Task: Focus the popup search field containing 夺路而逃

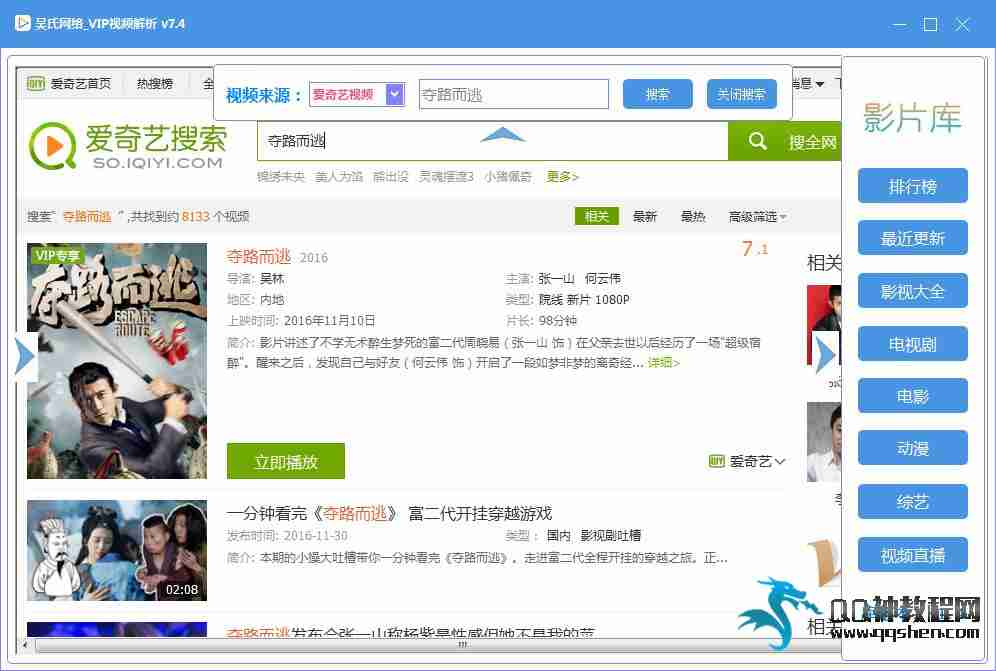Action: 513,95
